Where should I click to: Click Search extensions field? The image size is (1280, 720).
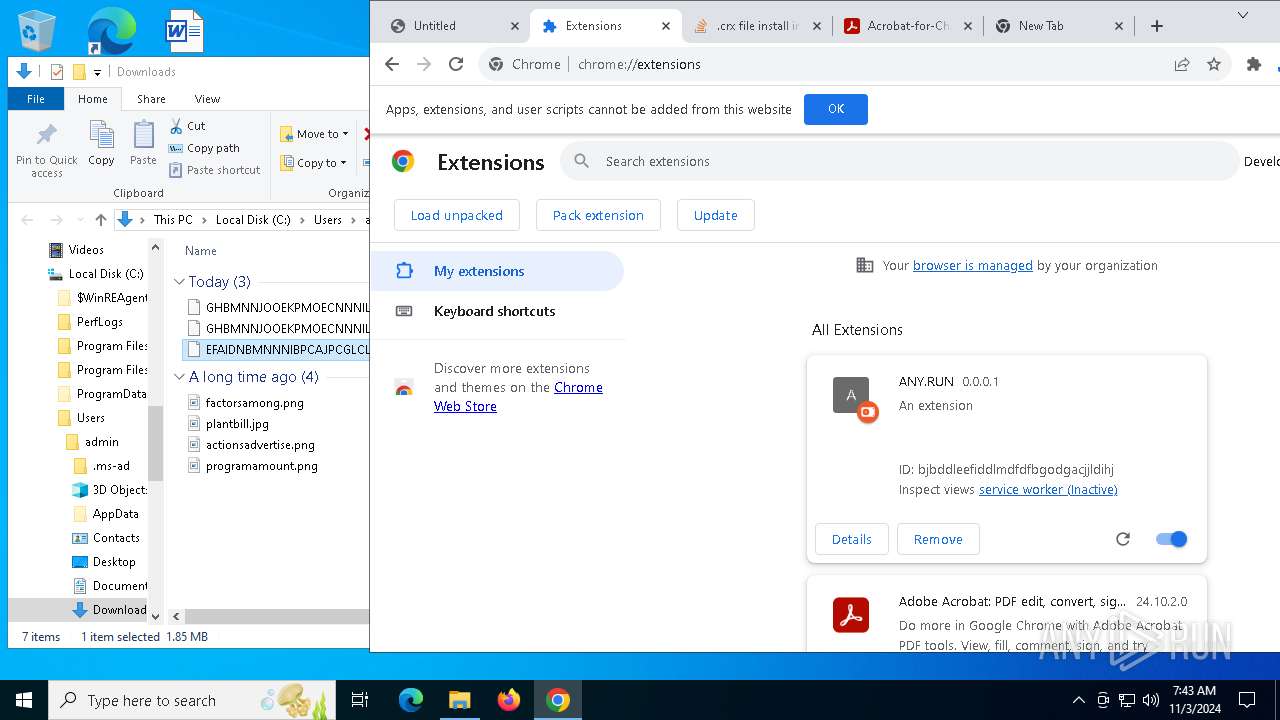900,161
